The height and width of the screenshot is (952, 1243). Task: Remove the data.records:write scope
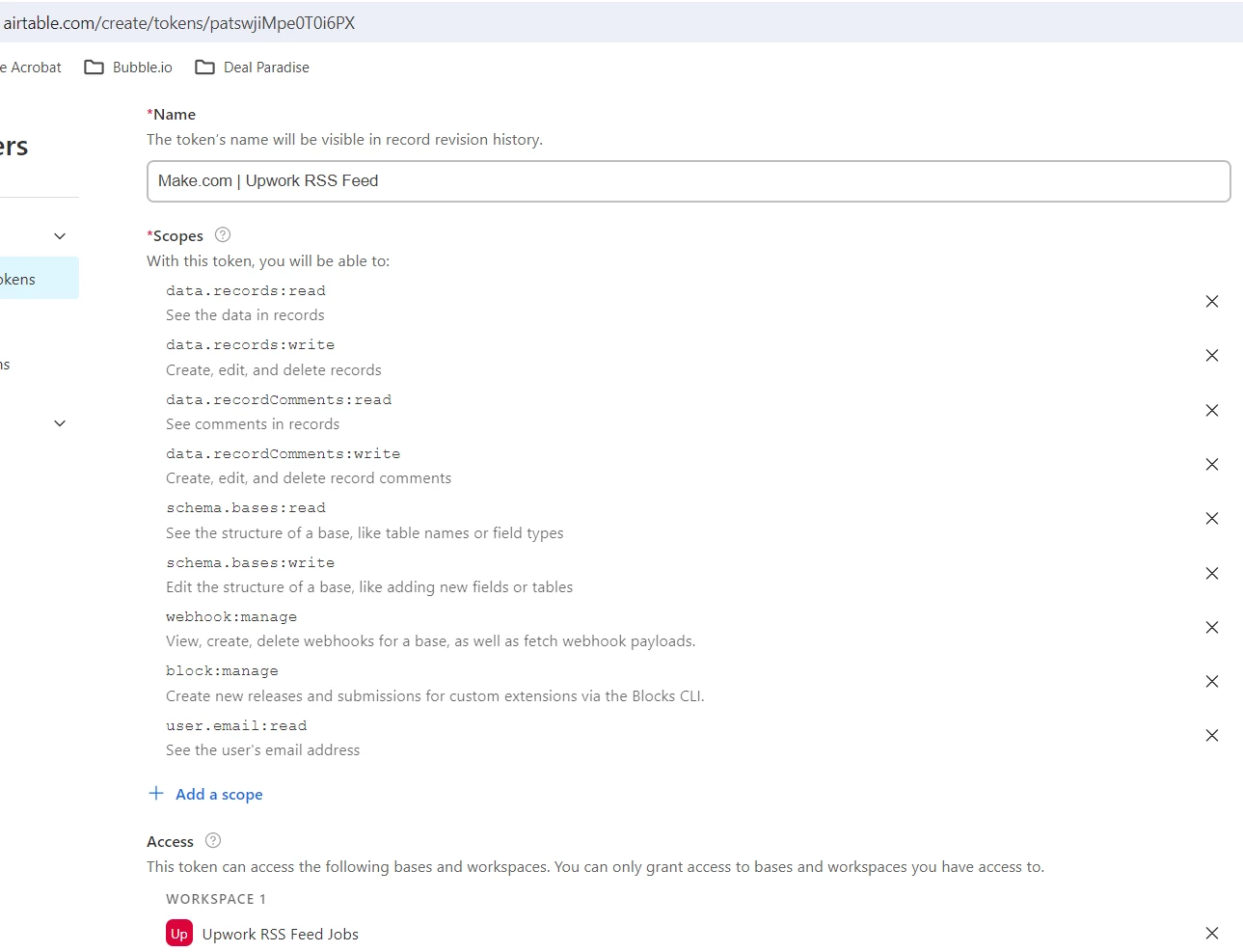1212,356
